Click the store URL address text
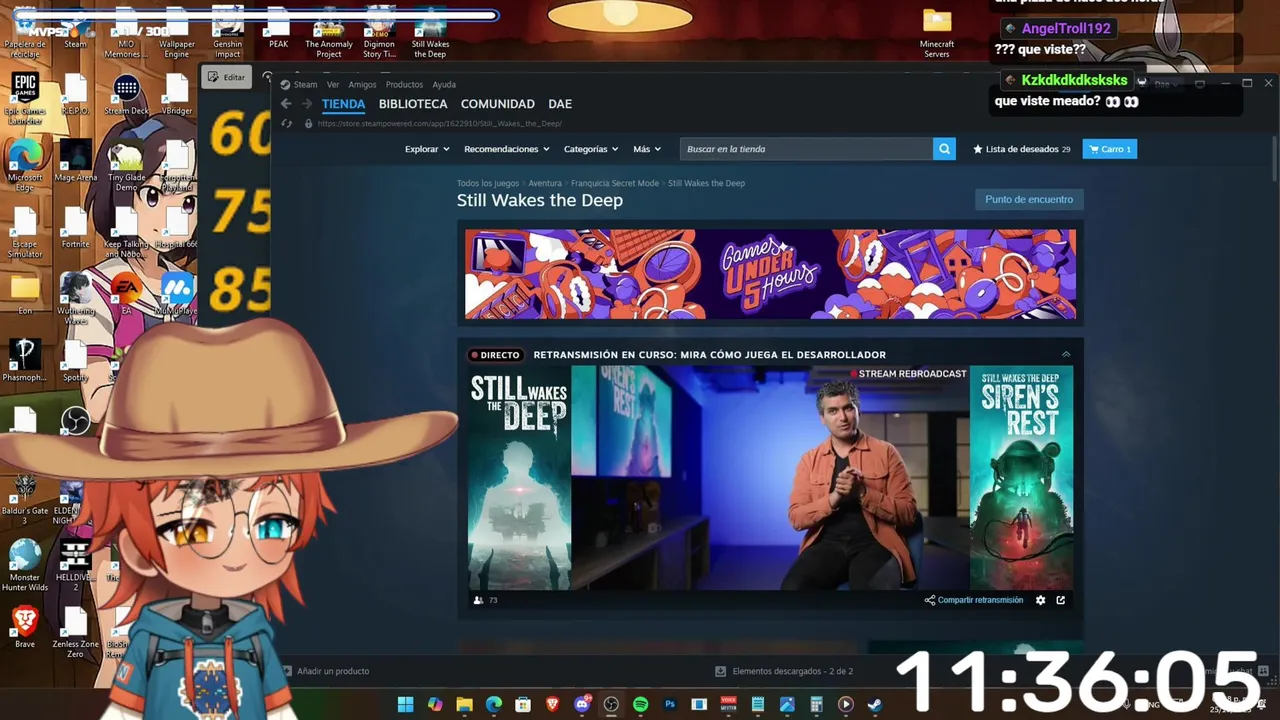Image resolution: width=1280 pixels, height=720 pixels. 439,124
